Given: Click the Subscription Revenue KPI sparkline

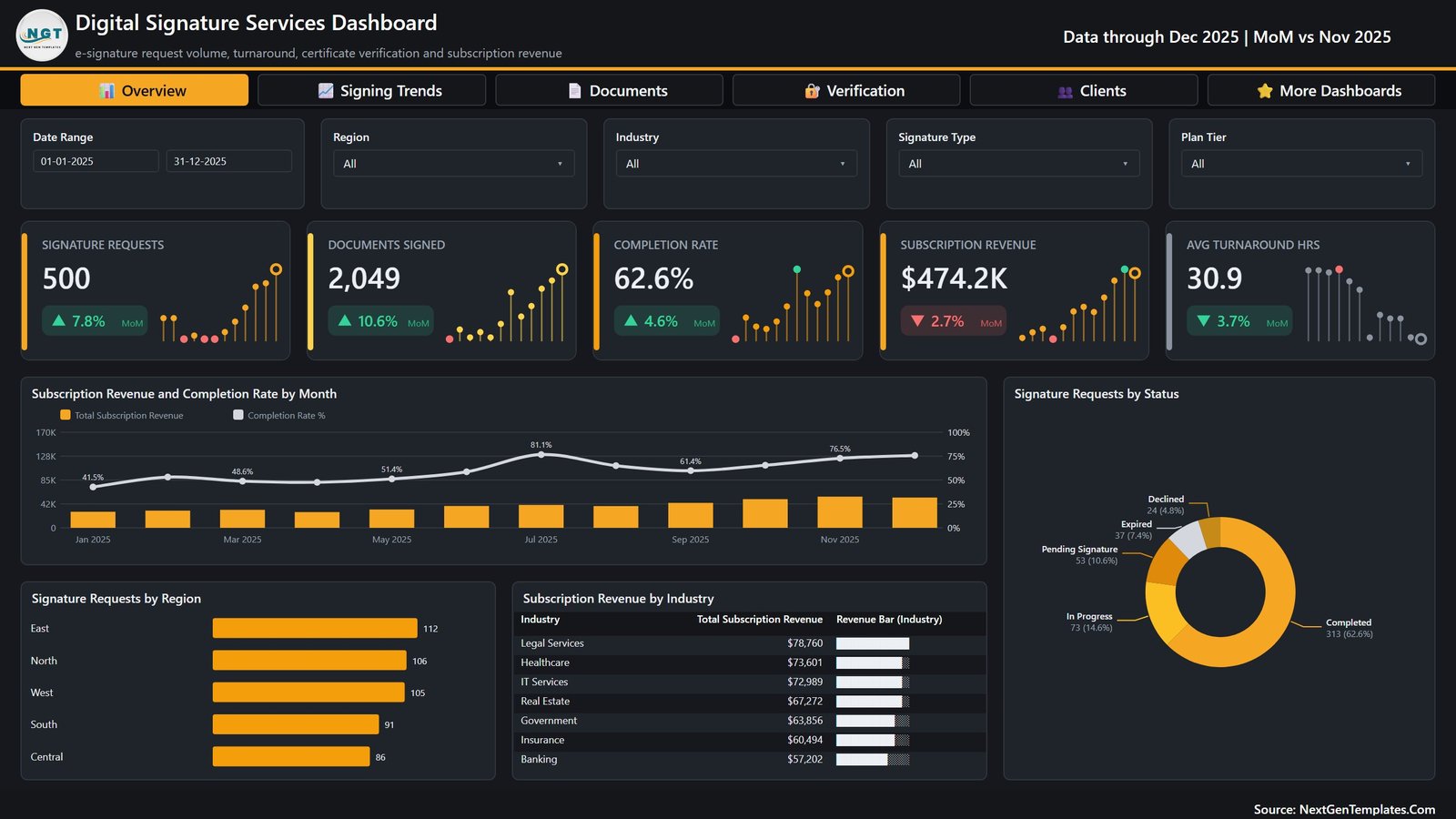Looking at the screenshot, I should (x=1079, y=305).
